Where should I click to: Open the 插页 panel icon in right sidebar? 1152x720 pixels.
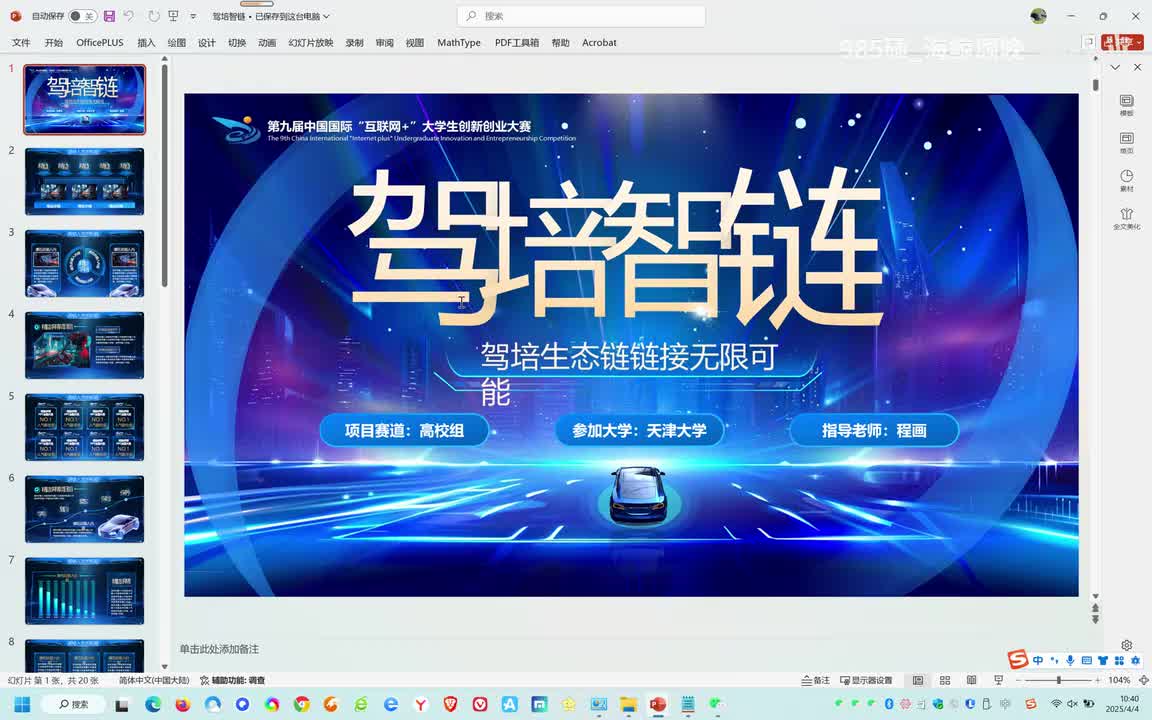coord(1126,143)
